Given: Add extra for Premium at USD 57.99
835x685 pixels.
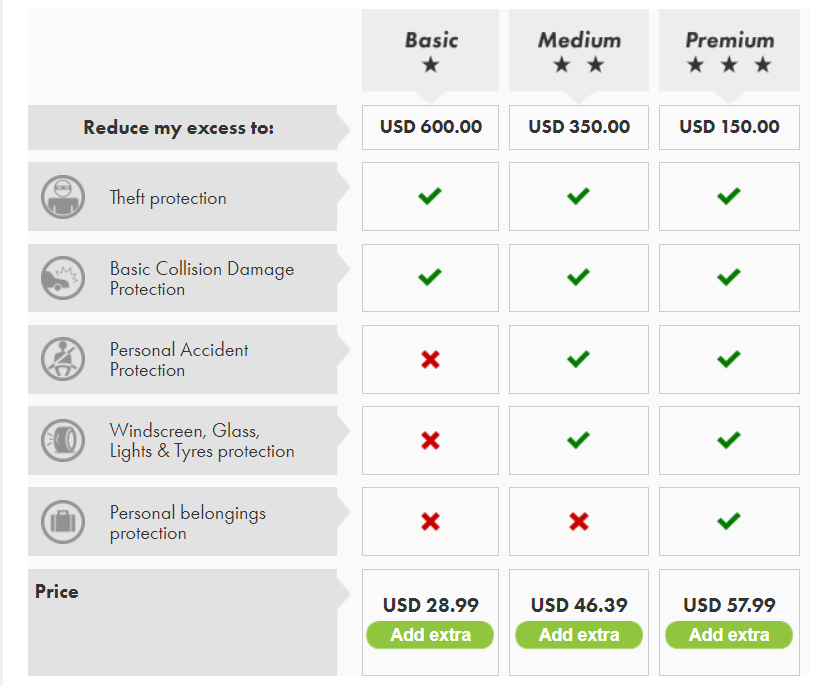Looking at the screenshot, I should 729,635.
